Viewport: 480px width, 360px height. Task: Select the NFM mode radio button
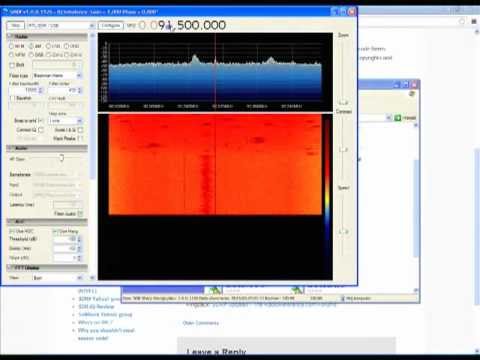[x=12, y=46]
